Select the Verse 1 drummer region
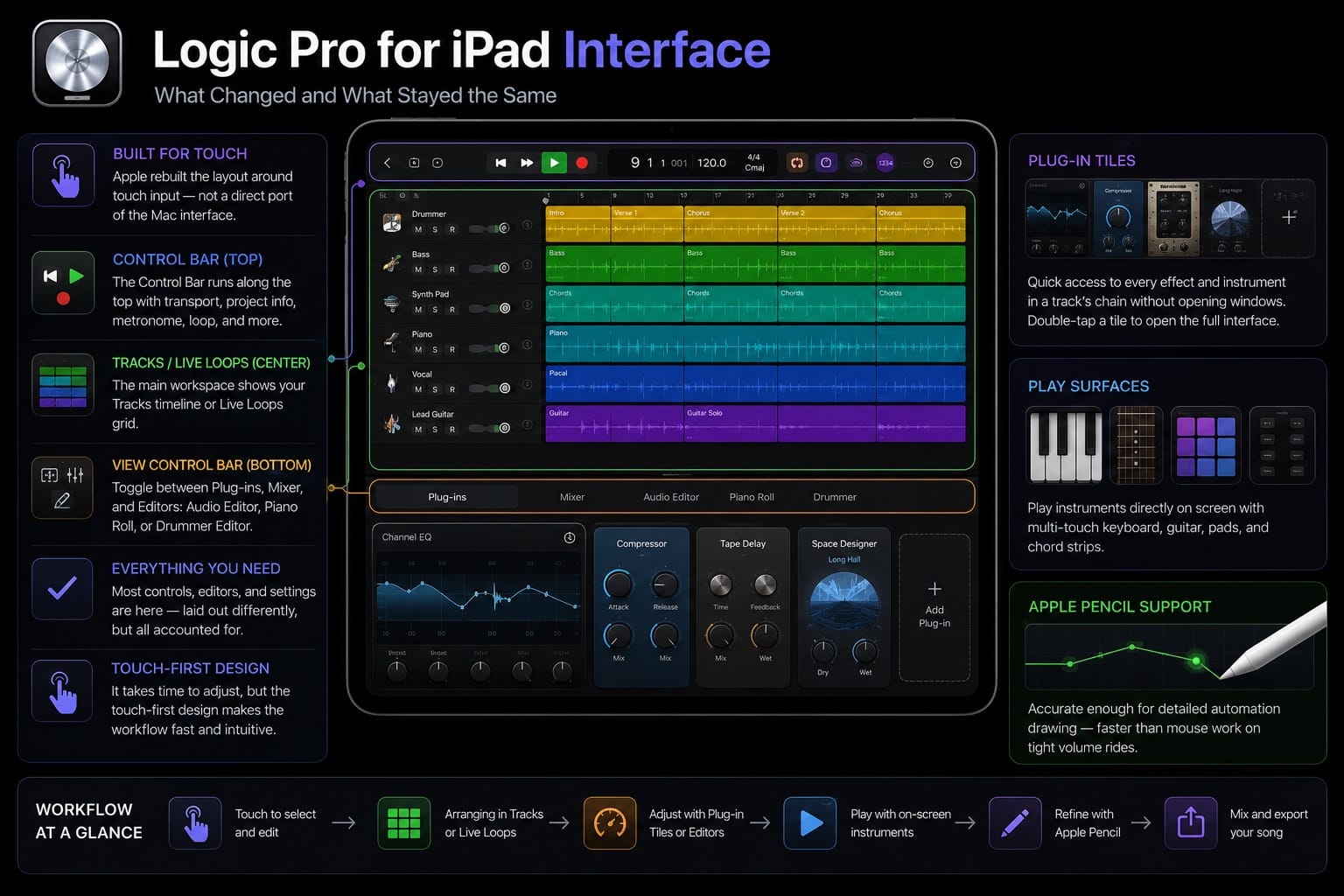 coord(647,224)
